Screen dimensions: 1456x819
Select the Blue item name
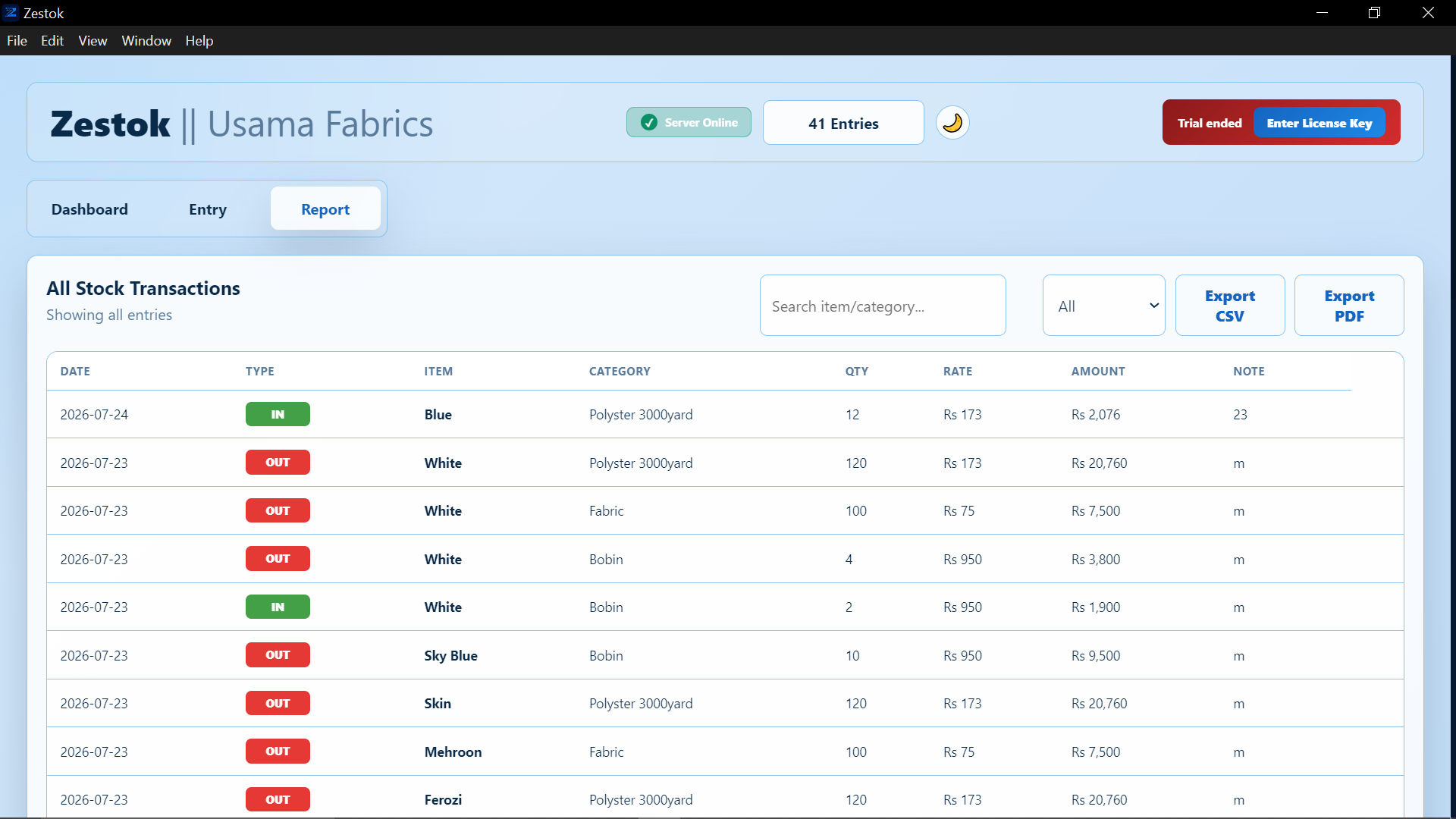(x=438, y=415)
